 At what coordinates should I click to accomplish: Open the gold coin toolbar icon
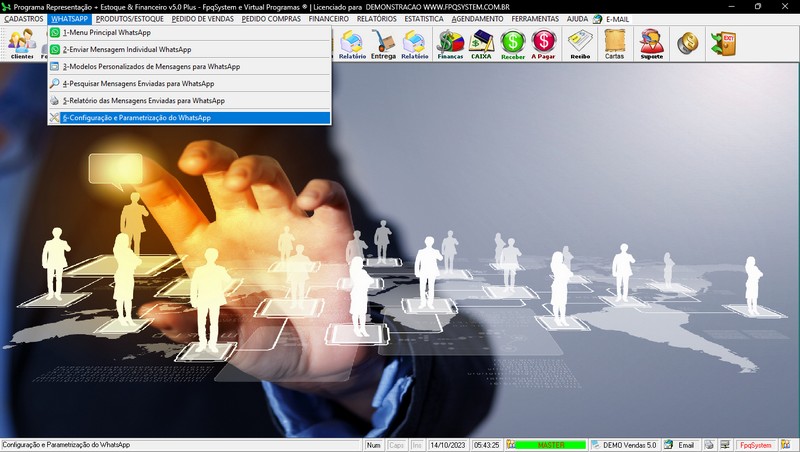click(688, 43)
